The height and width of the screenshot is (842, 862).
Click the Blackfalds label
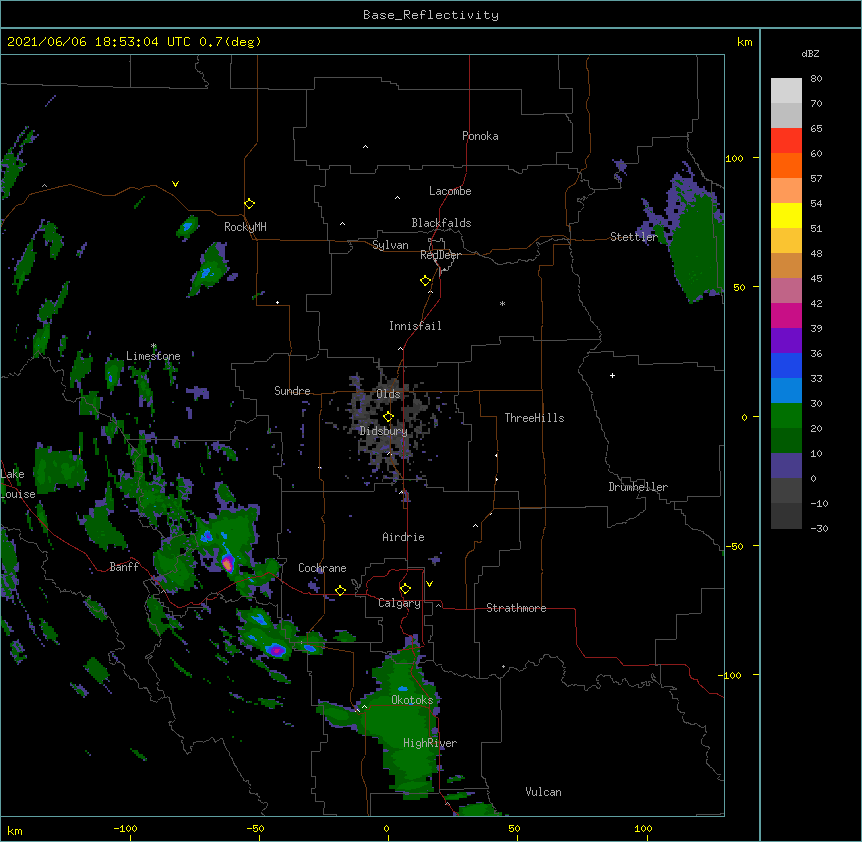(x=441, y=223)
